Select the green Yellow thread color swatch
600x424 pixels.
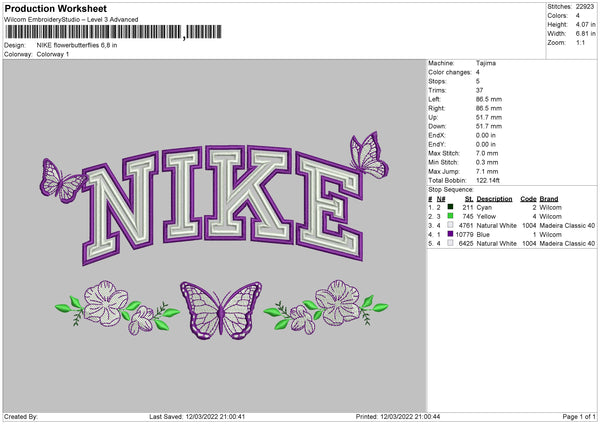[450, 216]
